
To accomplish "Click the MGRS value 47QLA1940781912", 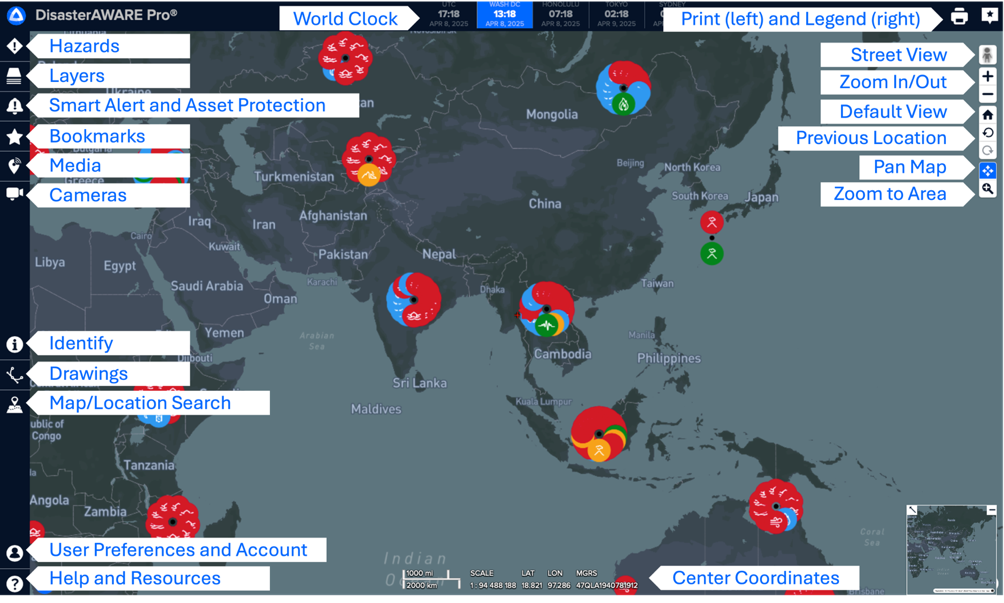I will point(606,585).
